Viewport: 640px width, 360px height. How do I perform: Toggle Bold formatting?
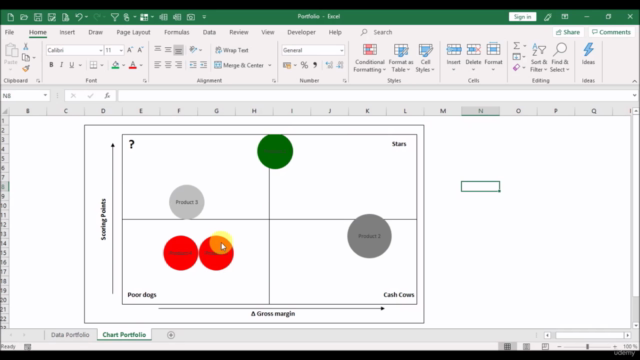click(51, 64)
